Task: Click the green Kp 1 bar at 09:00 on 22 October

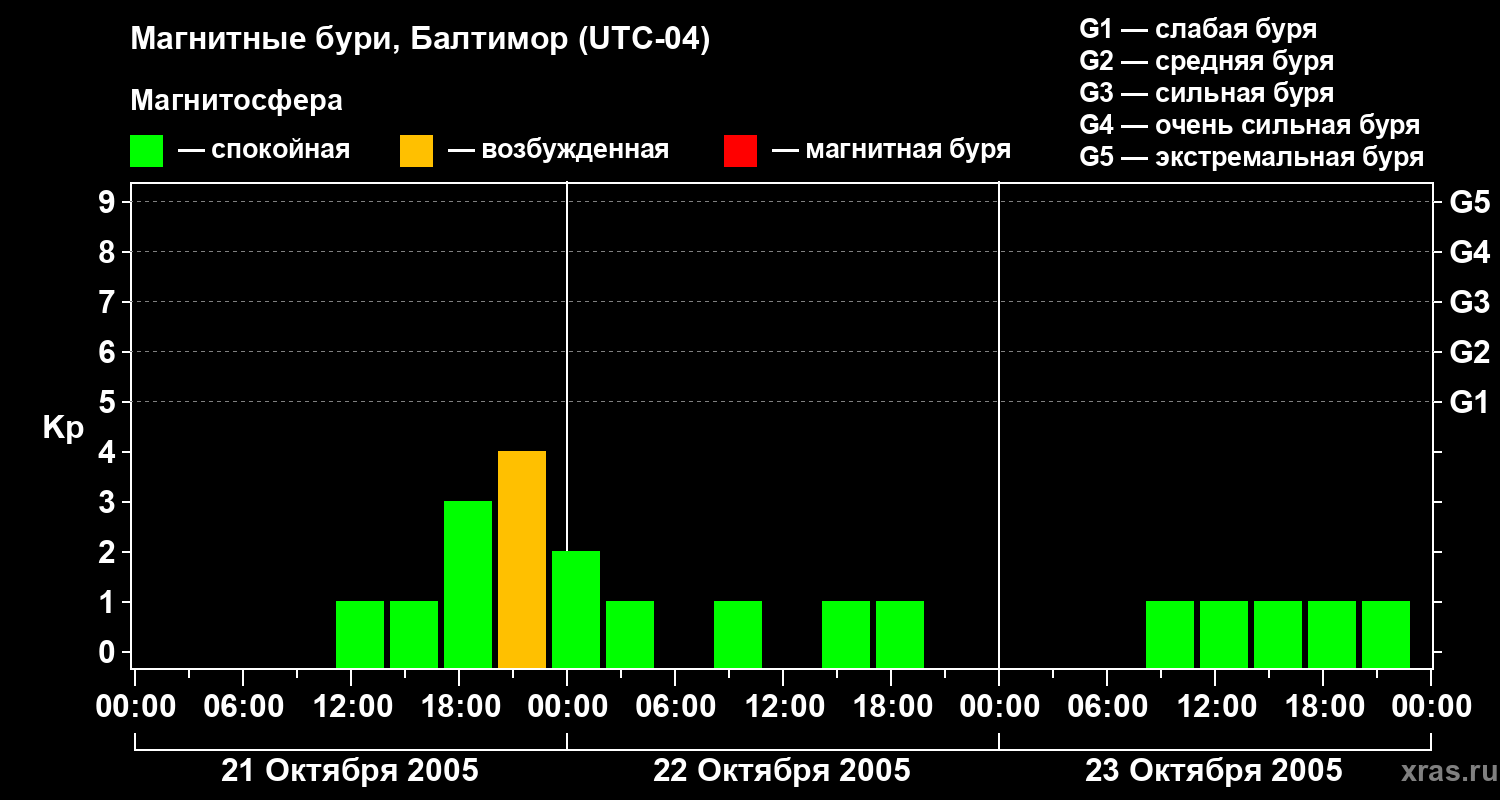Action: coord(738,634)
